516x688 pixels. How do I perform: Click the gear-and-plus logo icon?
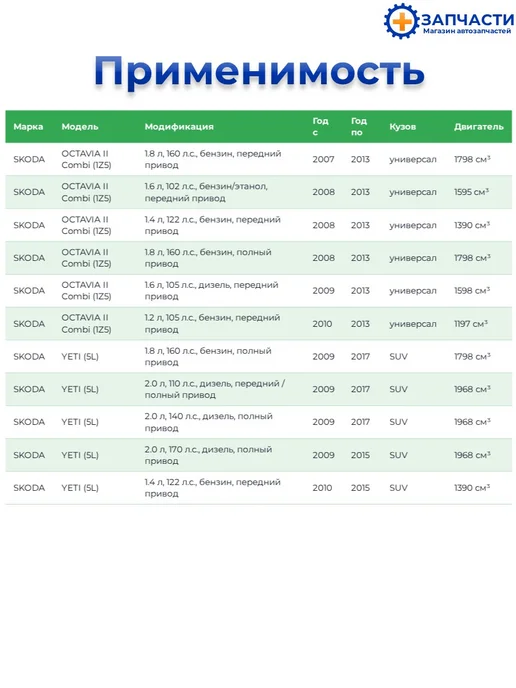(x=401, y=21)
